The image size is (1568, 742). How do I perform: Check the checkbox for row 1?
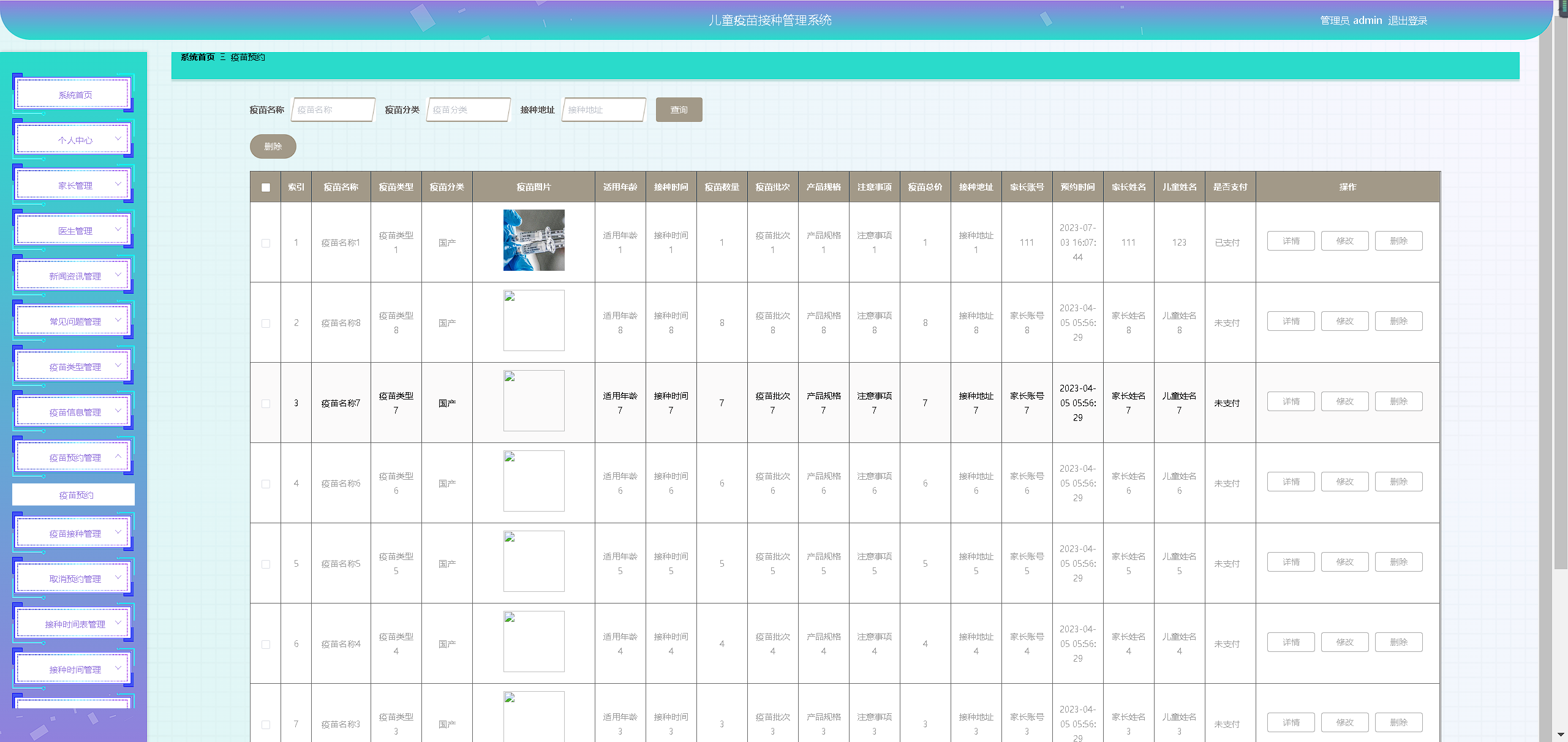click(x=266, y=243)
